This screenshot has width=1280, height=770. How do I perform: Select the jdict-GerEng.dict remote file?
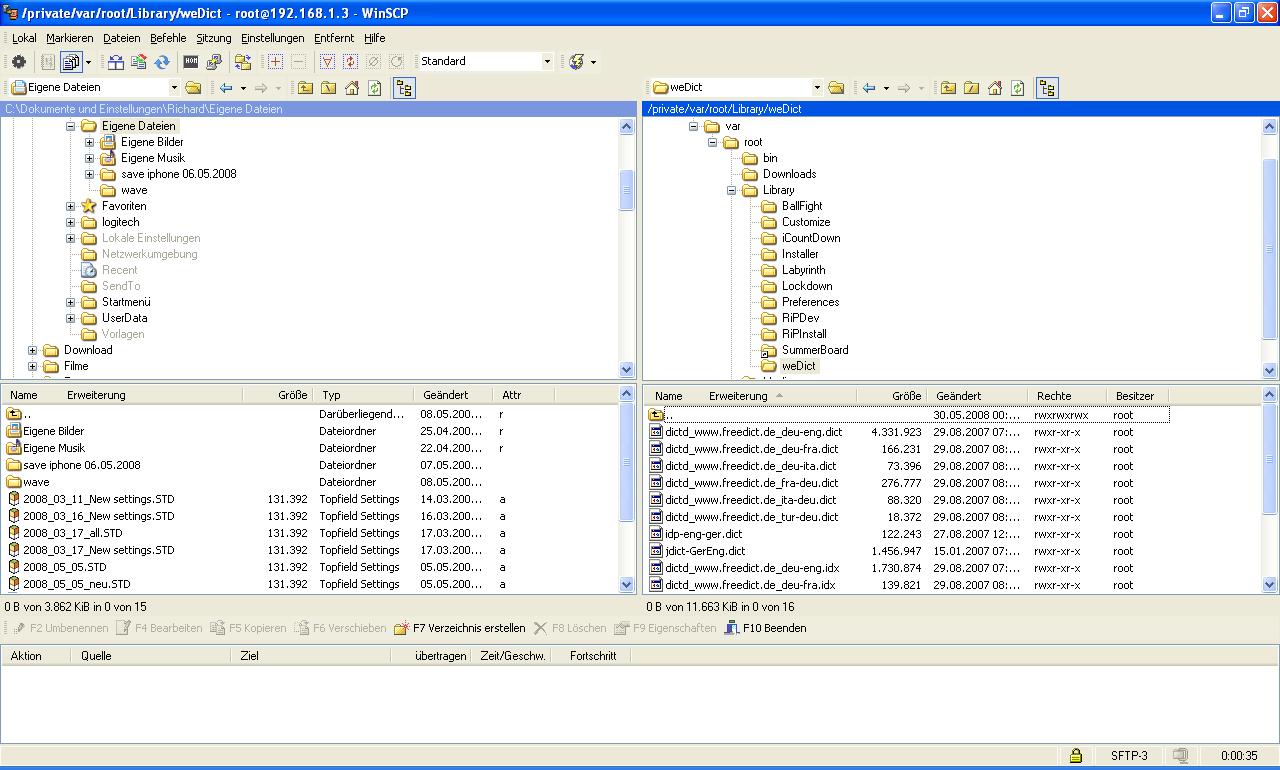click(705, 551)
